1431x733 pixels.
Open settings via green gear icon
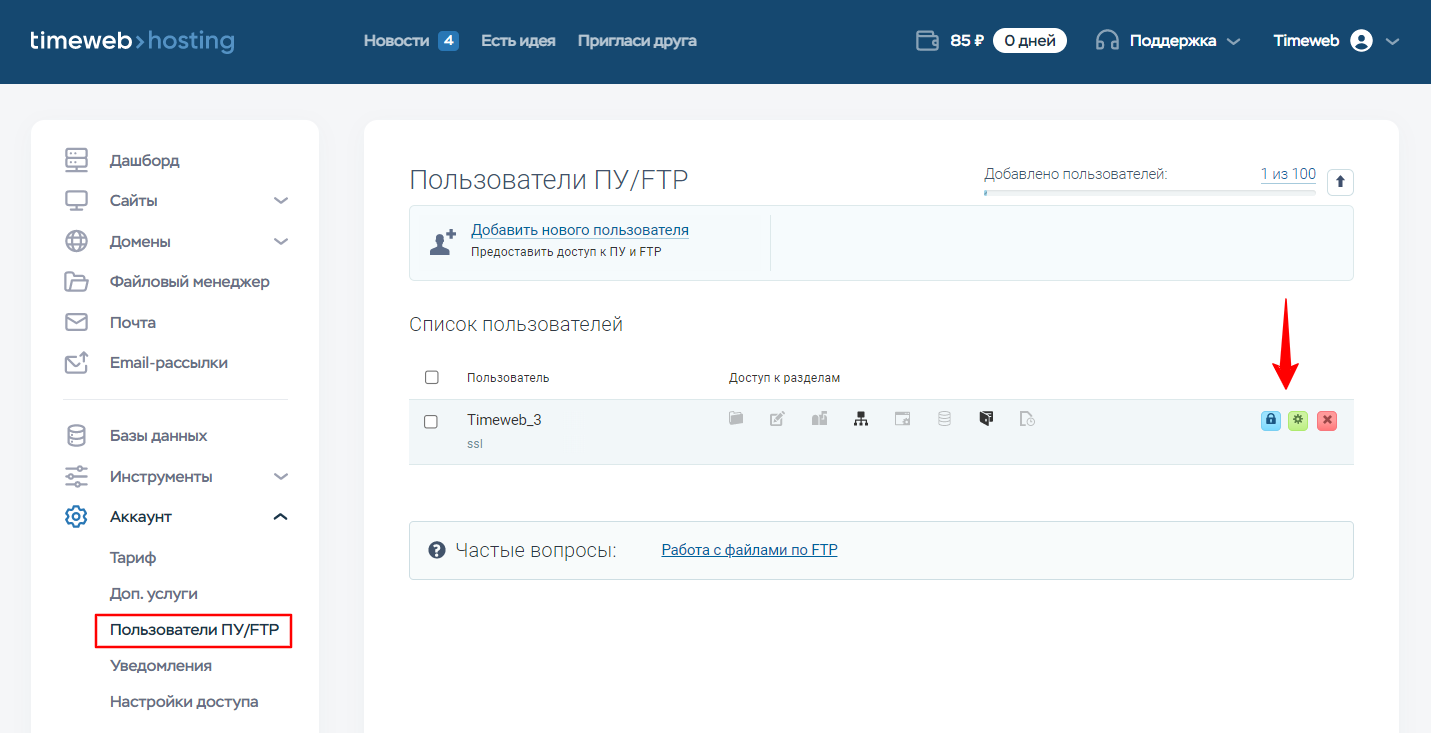1298,420
